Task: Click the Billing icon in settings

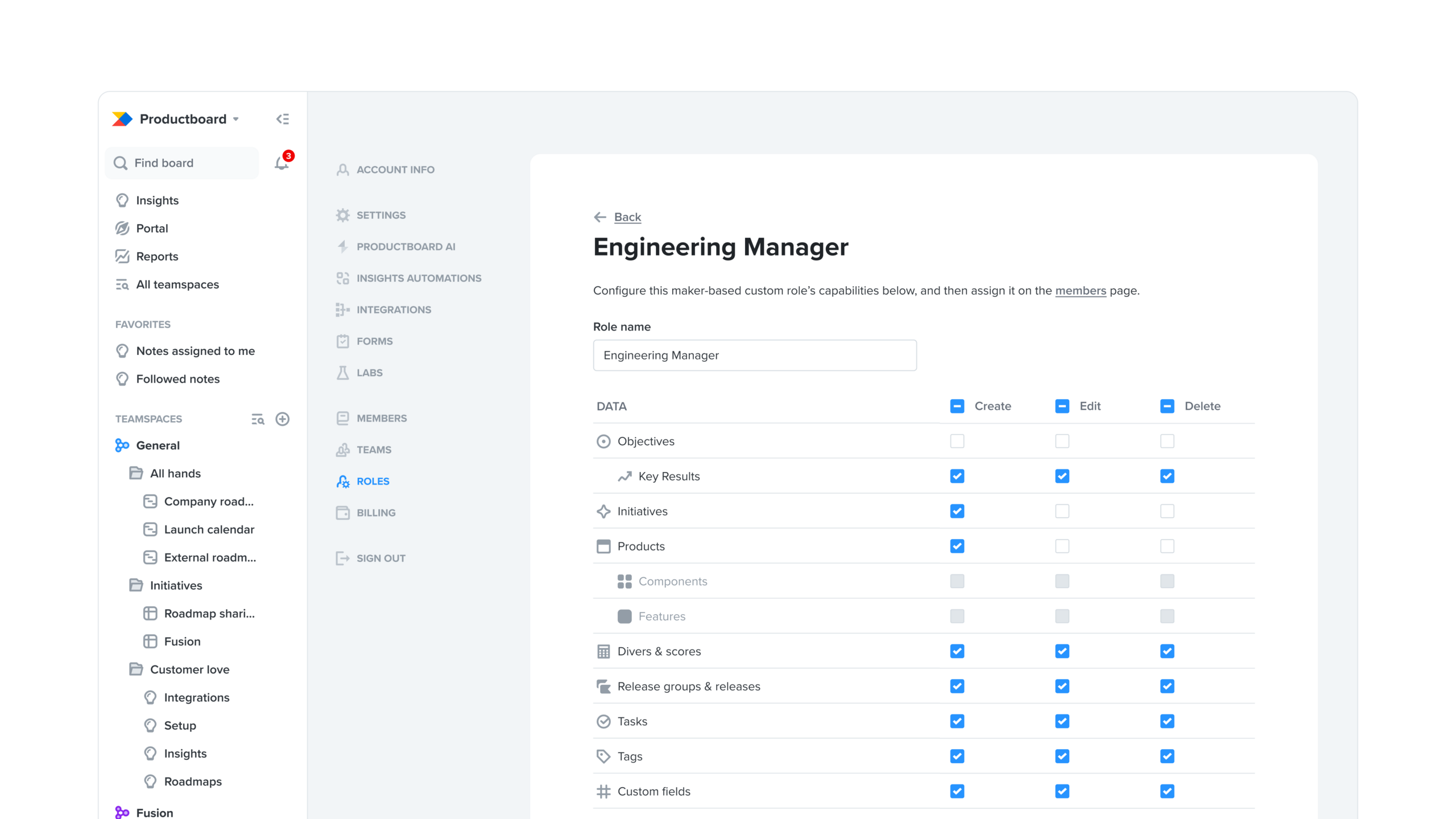Action: pyautogui.click(x=342, y=512)
